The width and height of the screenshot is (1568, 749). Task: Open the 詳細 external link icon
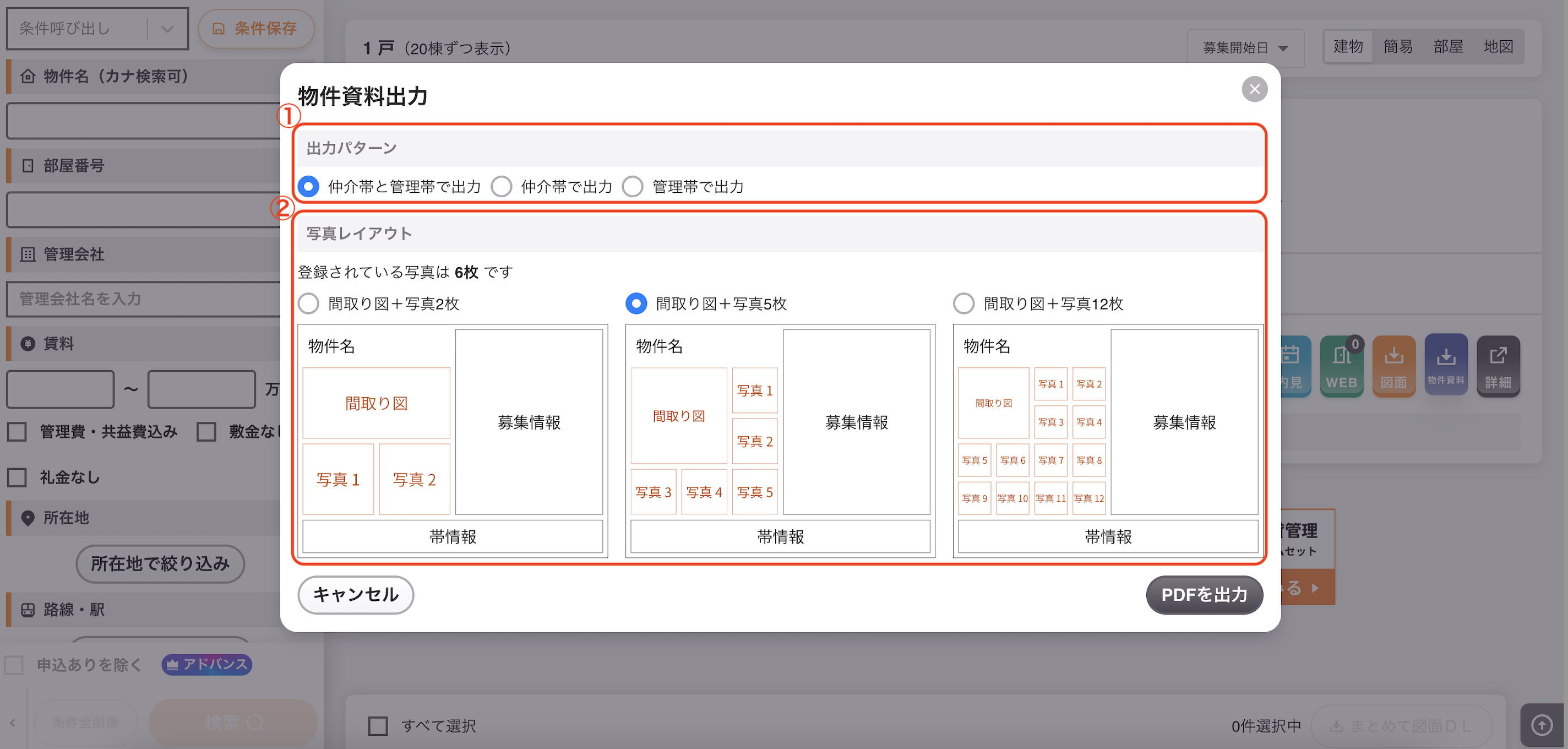pyautogui.click(x=1498, y=366)
